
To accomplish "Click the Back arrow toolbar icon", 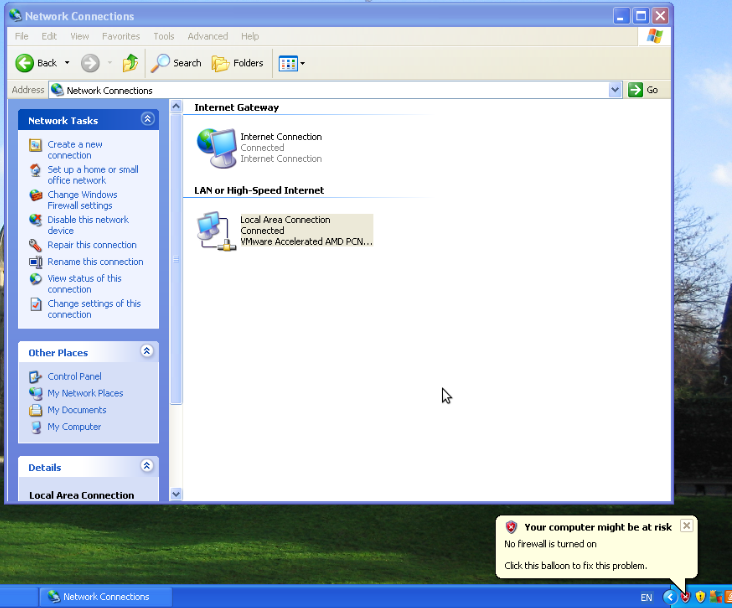I will (x=25, y=63).
